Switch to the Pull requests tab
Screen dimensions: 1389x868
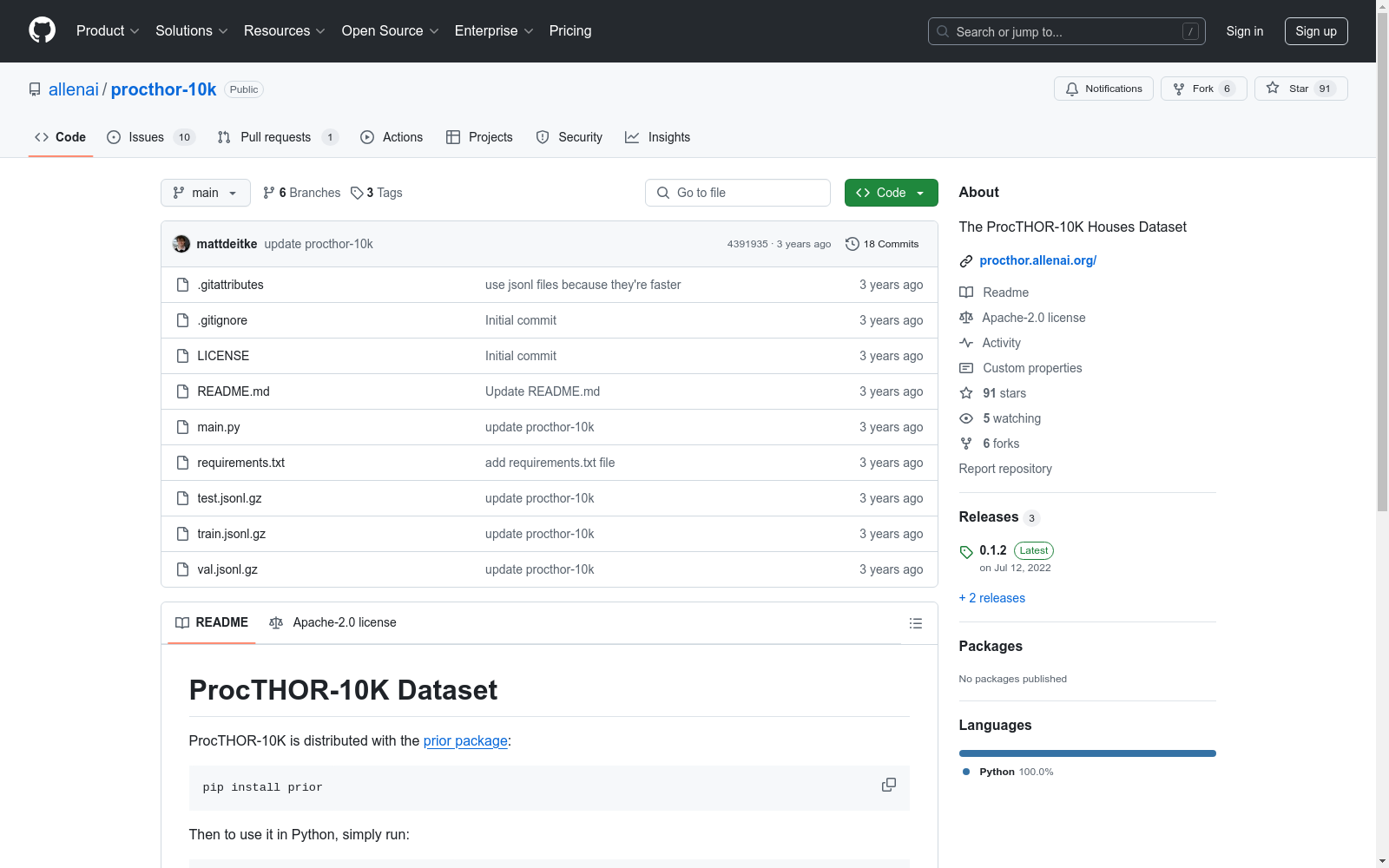click(277, 137)
